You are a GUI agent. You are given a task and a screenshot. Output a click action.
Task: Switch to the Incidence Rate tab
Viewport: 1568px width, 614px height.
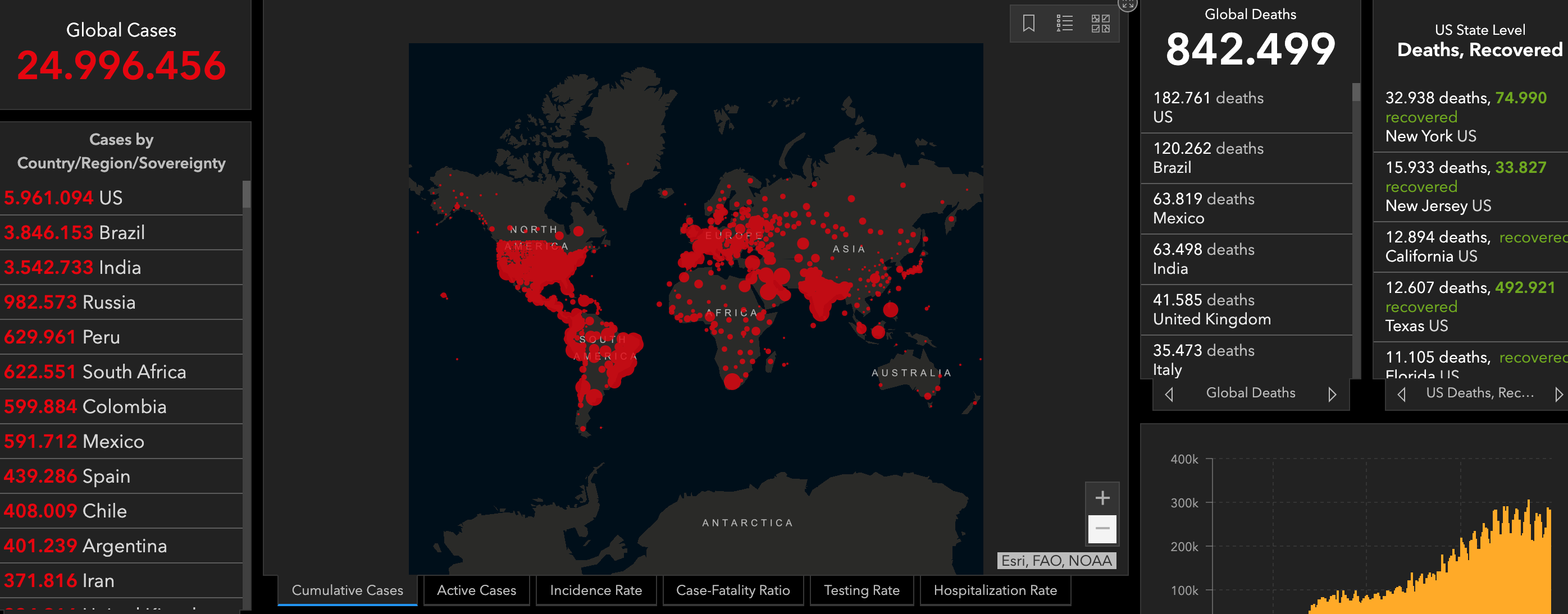tap(595, 590)
